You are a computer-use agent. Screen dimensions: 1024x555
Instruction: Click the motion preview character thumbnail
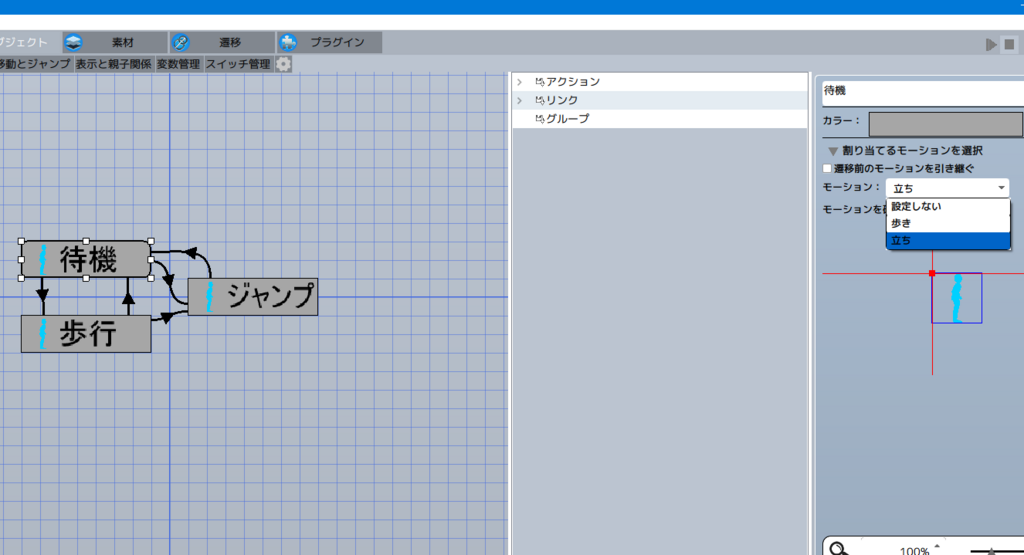pos(957,298)
